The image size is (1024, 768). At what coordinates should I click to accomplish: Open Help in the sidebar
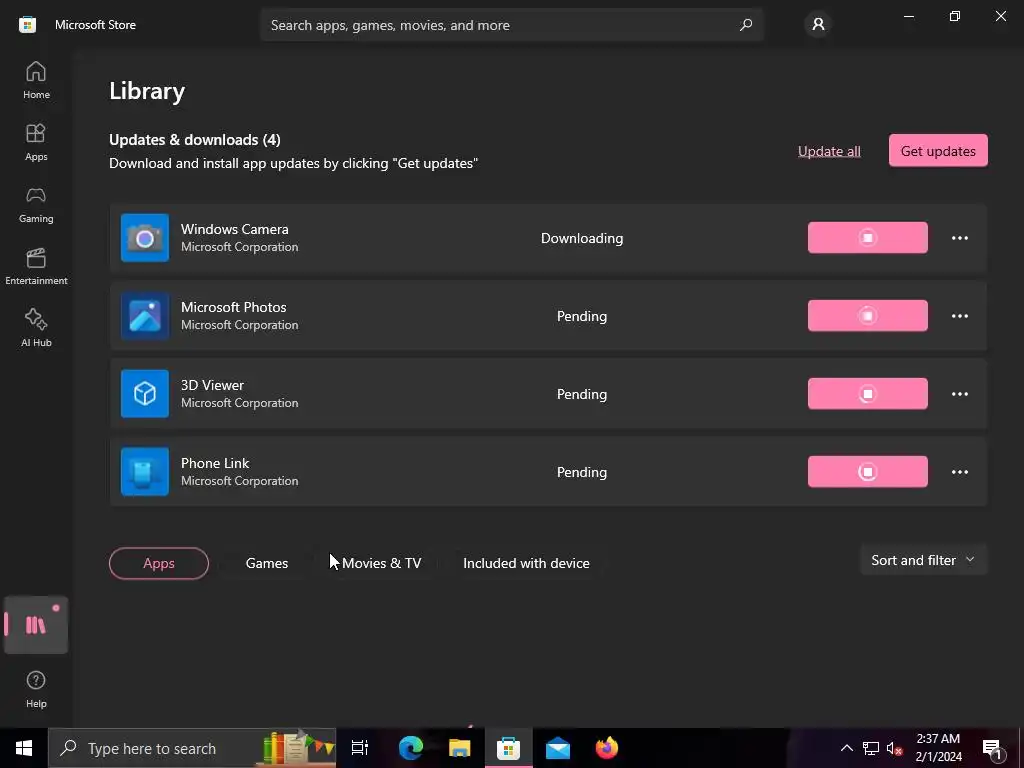point(36,690)
